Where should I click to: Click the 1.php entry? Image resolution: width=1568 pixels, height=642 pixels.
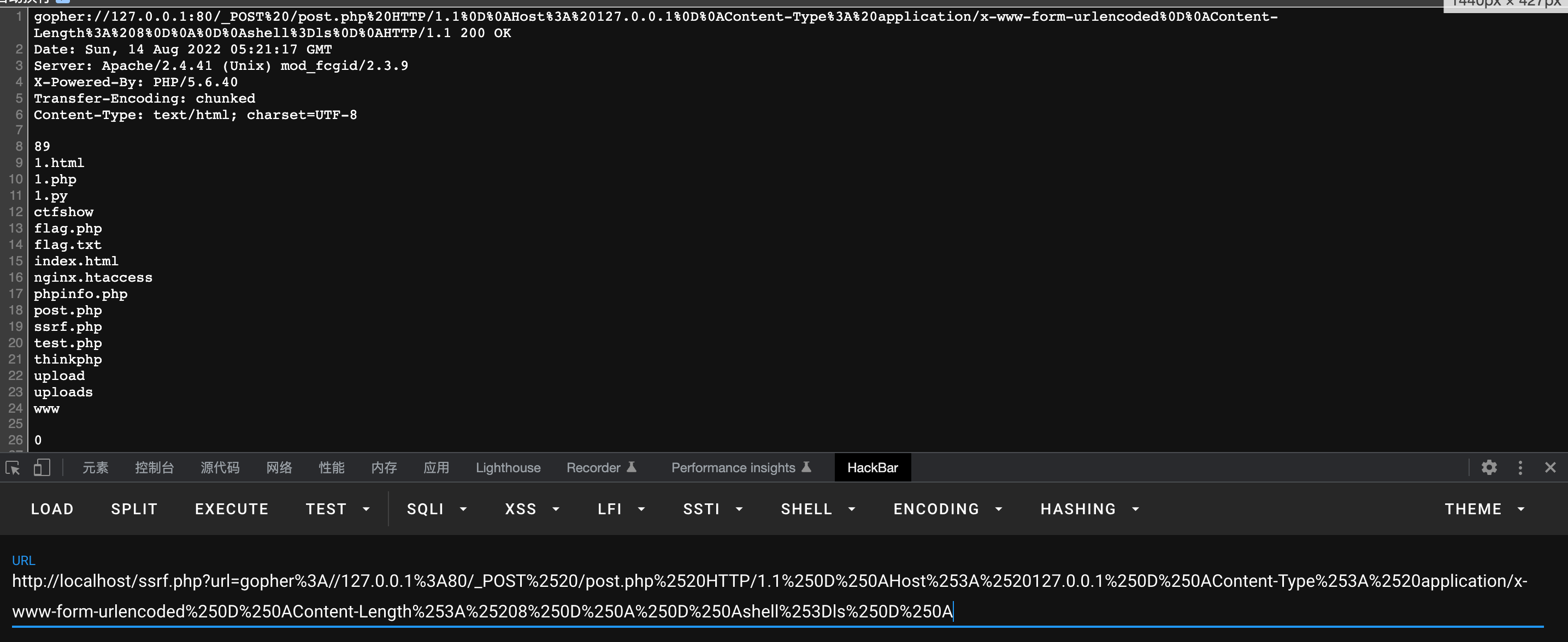click(x=55, y=180)
